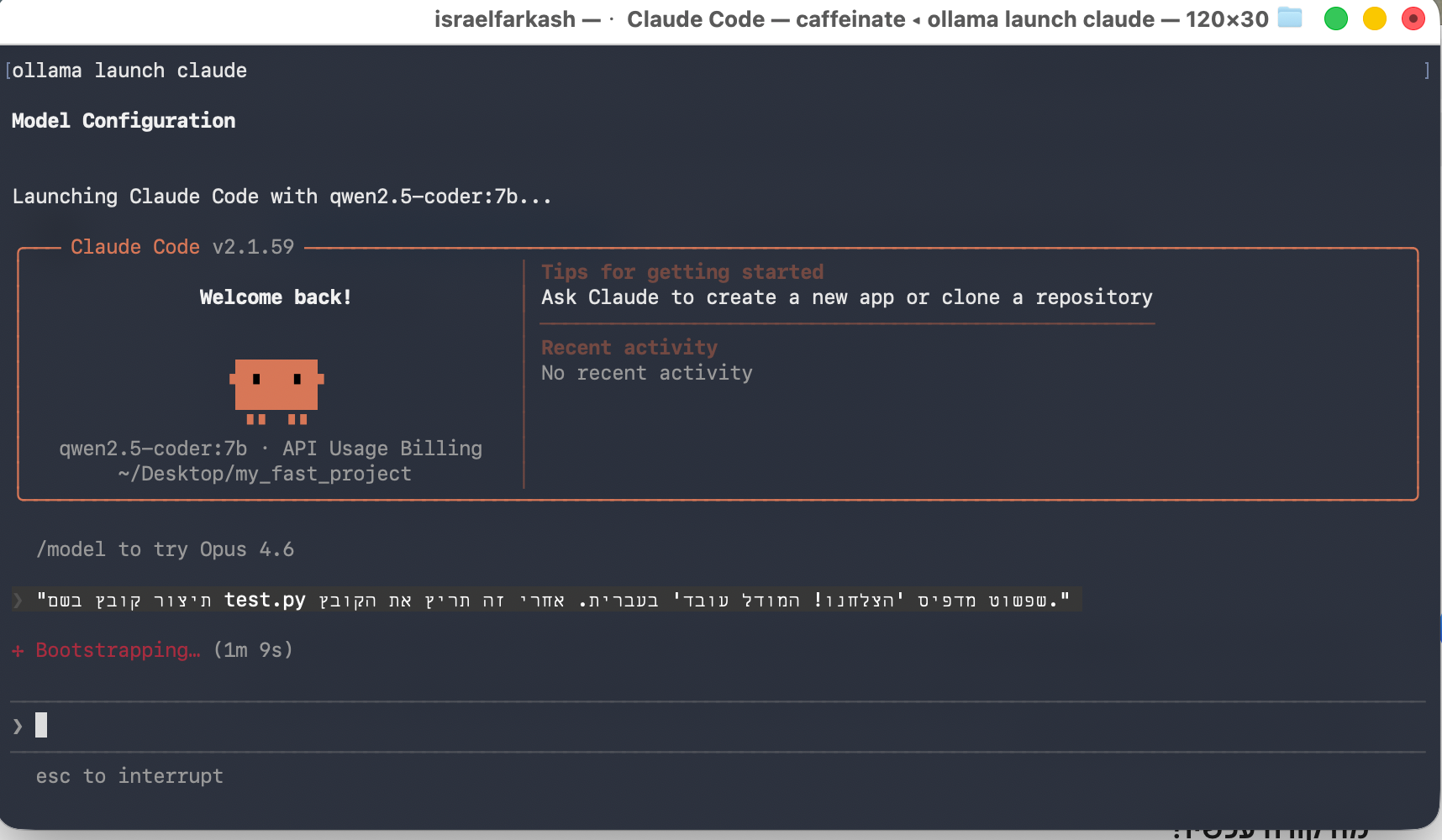Click the "ollama launch claude" command line
Image resolution: width=1442 pixels, height=840 pixels.
click(129, 71)
